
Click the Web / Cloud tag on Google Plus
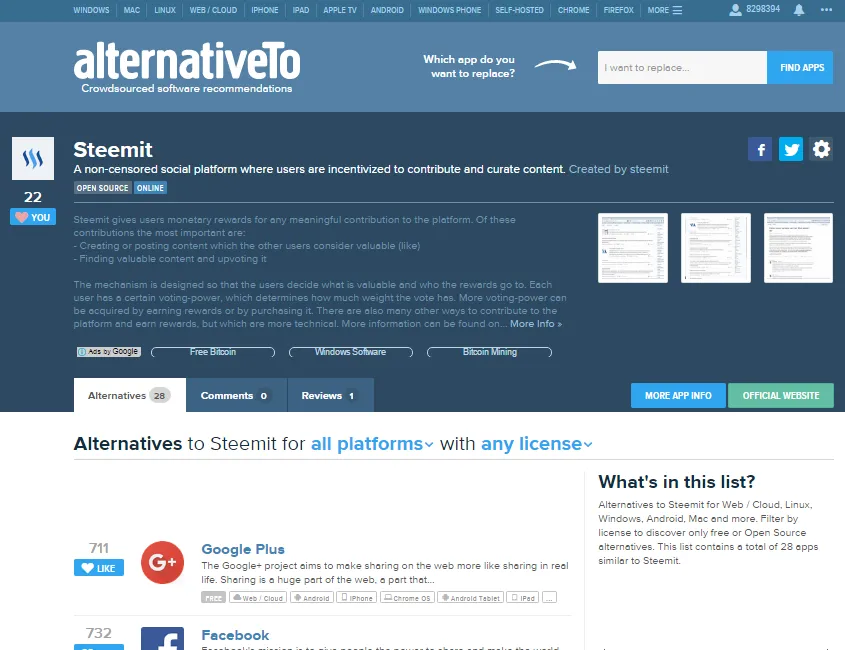coord(258,598)
